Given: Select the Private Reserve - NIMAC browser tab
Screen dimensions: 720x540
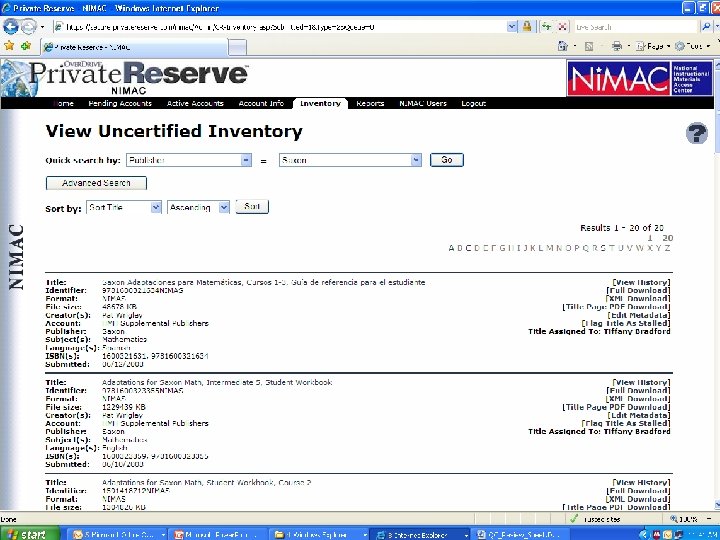Looking at the screenshot, I should [x=135, y=47].
